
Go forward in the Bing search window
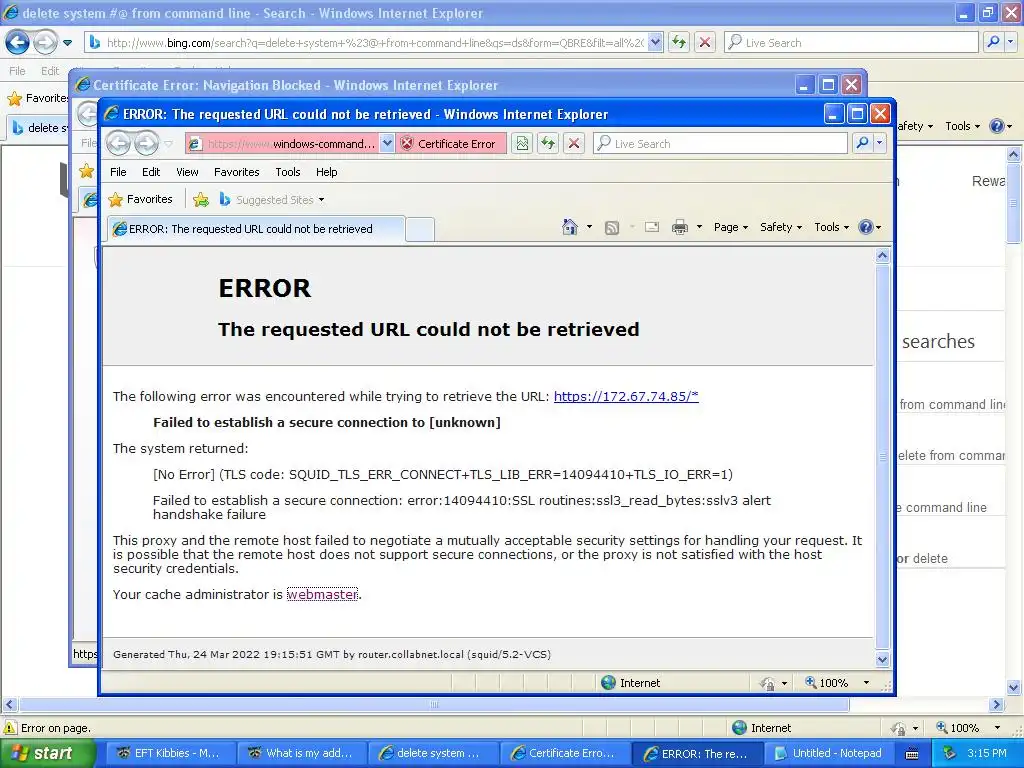[x=45, y=42]
